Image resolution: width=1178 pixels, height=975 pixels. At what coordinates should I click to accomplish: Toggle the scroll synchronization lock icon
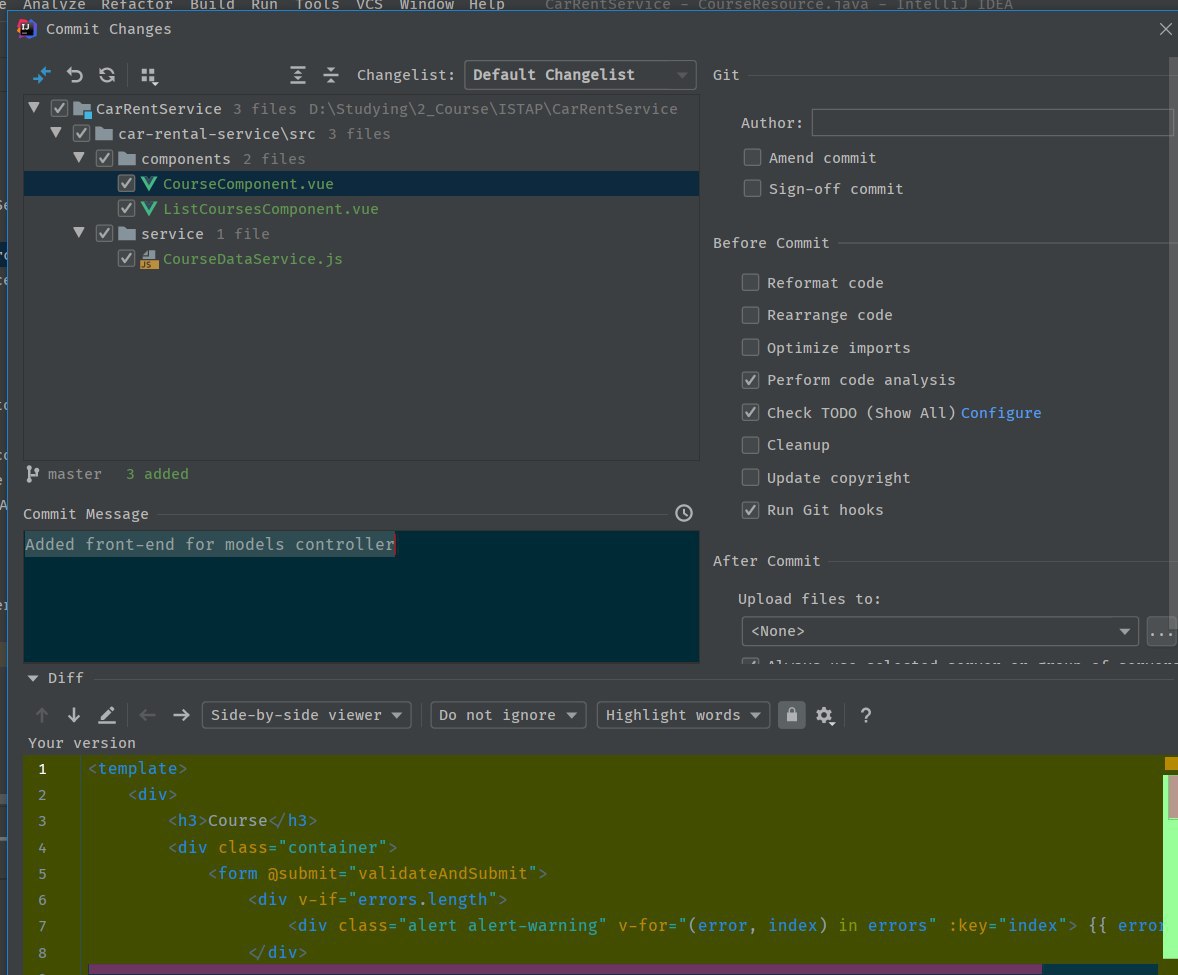(791, 715)
